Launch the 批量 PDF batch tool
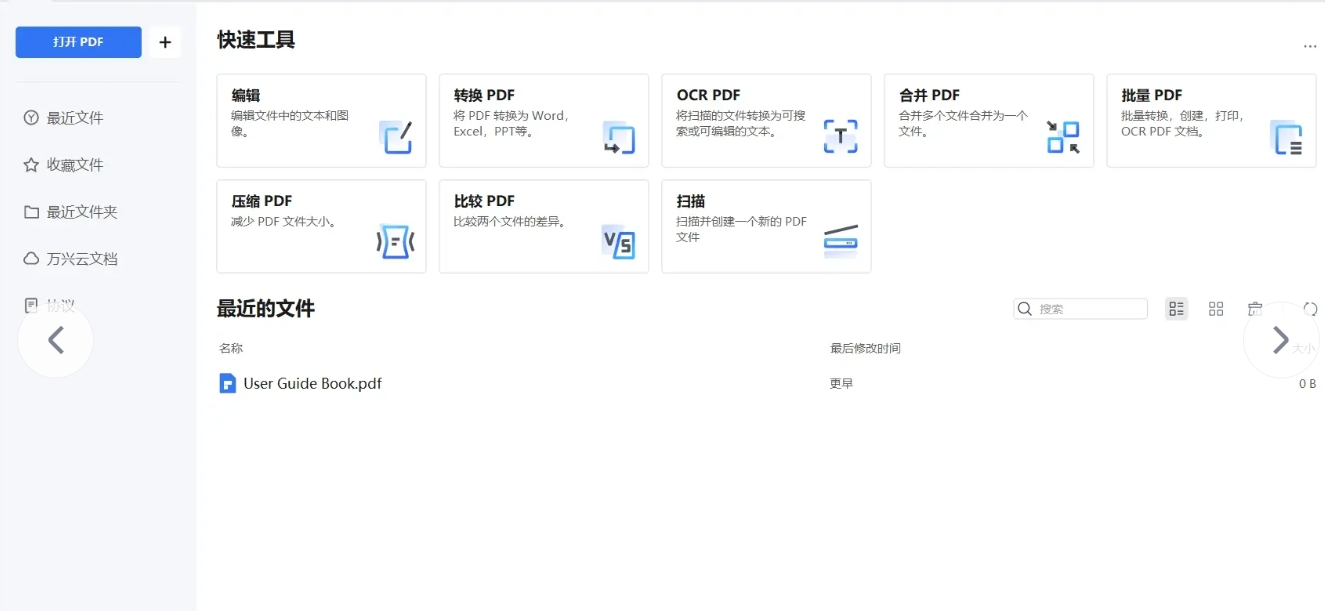The height and width of the screenshot is (611, 1325). (x=1211, y=120)
